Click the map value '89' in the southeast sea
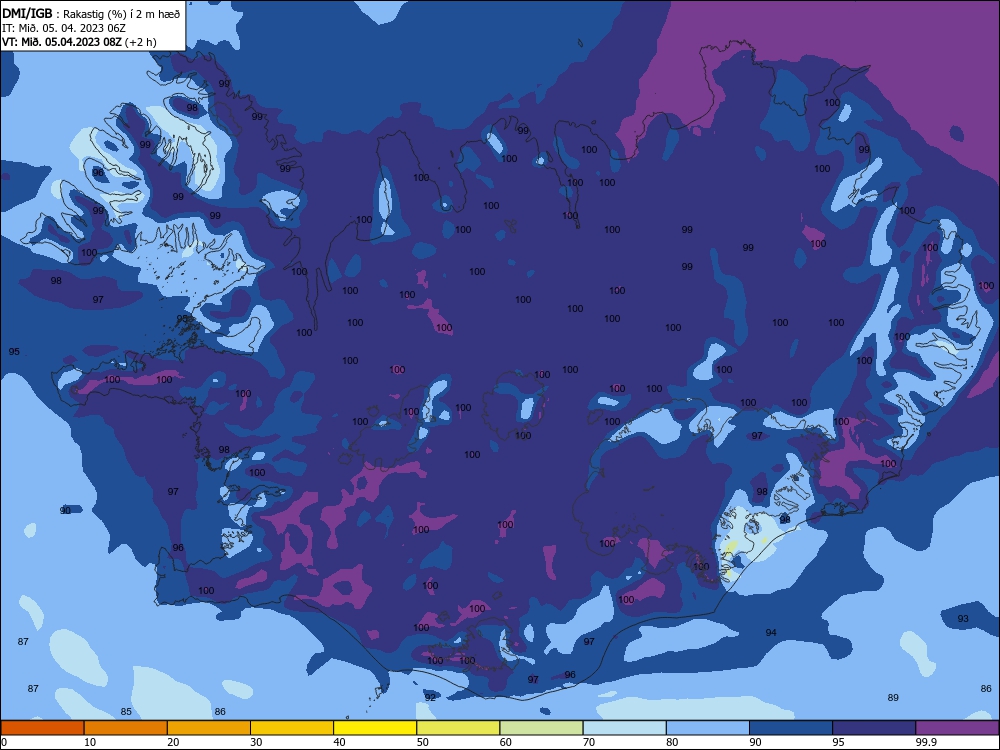1000x750 pixels. pos(893,697)
